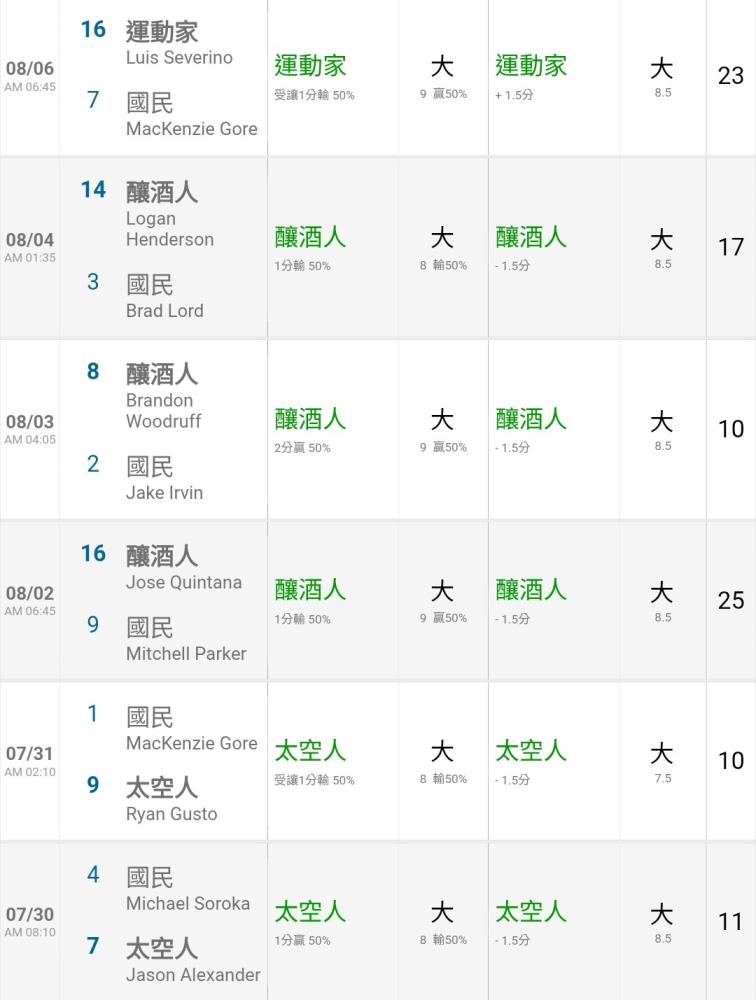
Task: Click 大 8 輸50% in 07/30 row
Action: 443,923
